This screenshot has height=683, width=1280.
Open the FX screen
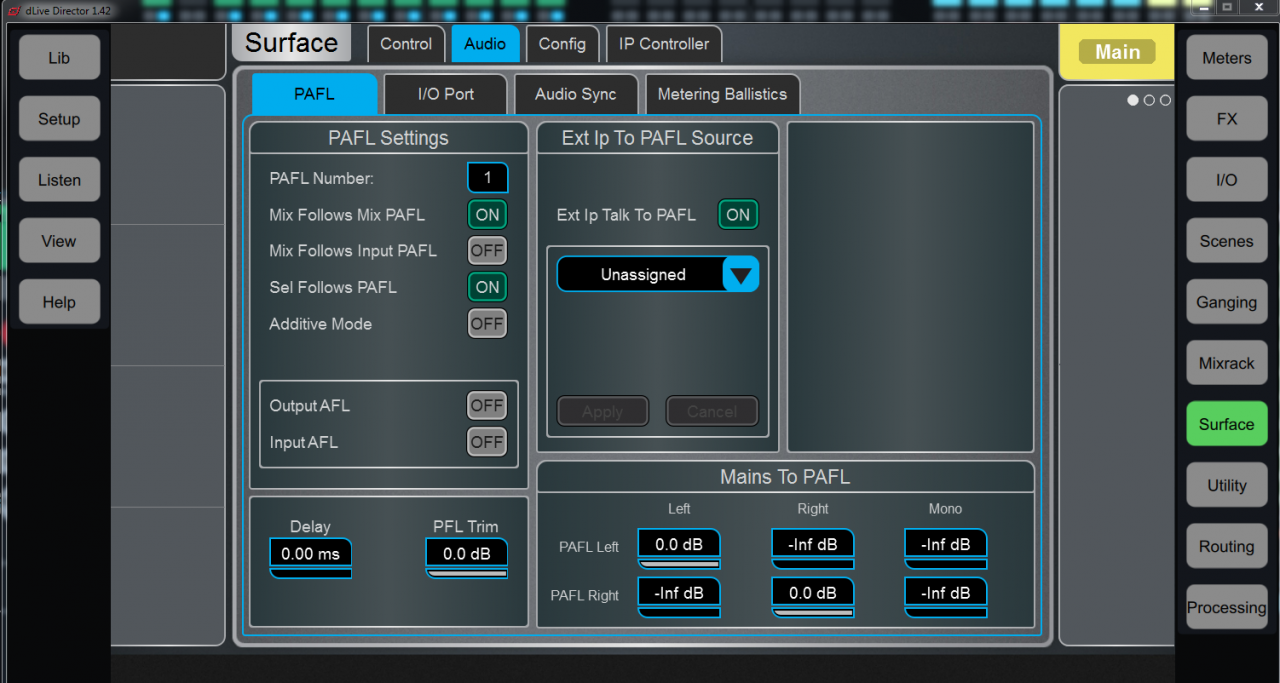pos(1227,119)
